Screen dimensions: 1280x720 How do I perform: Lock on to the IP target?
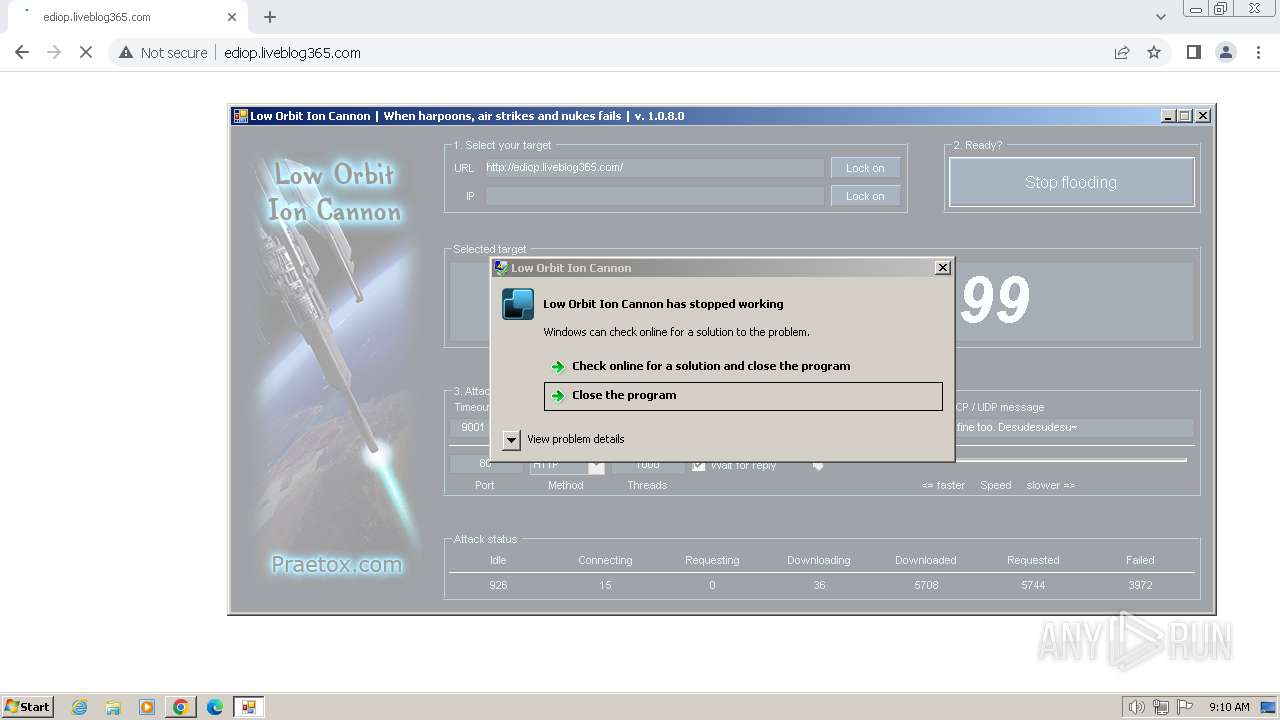click(x=865, y=196)
